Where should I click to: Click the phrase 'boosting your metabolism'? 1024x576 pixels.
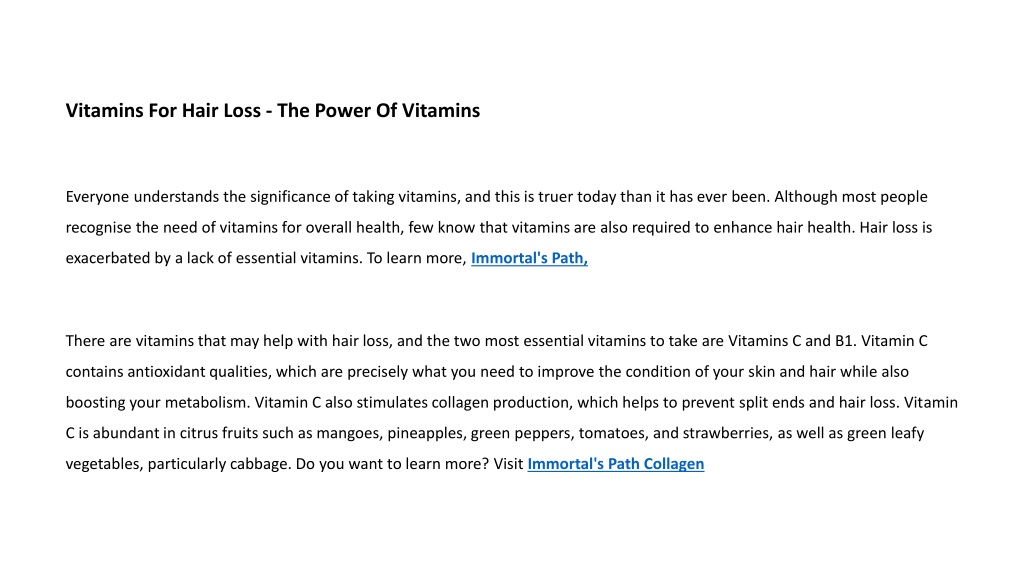157,403
